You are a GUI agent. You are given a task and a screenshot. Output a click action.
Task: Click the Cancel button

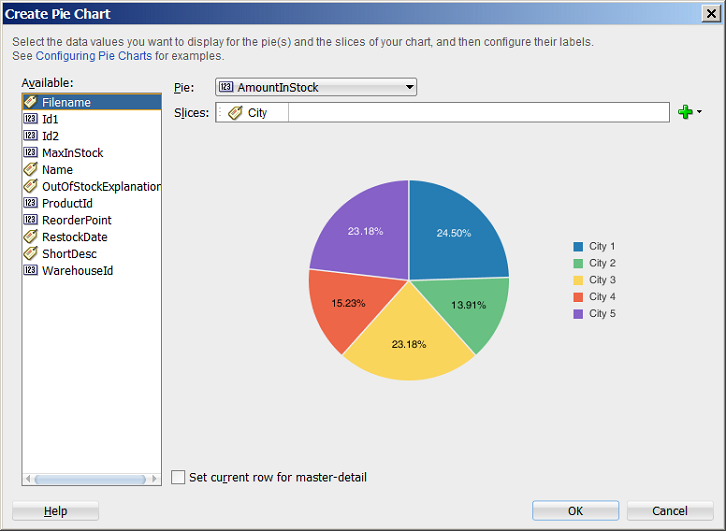pyautogui.click(x=670, y=511)
